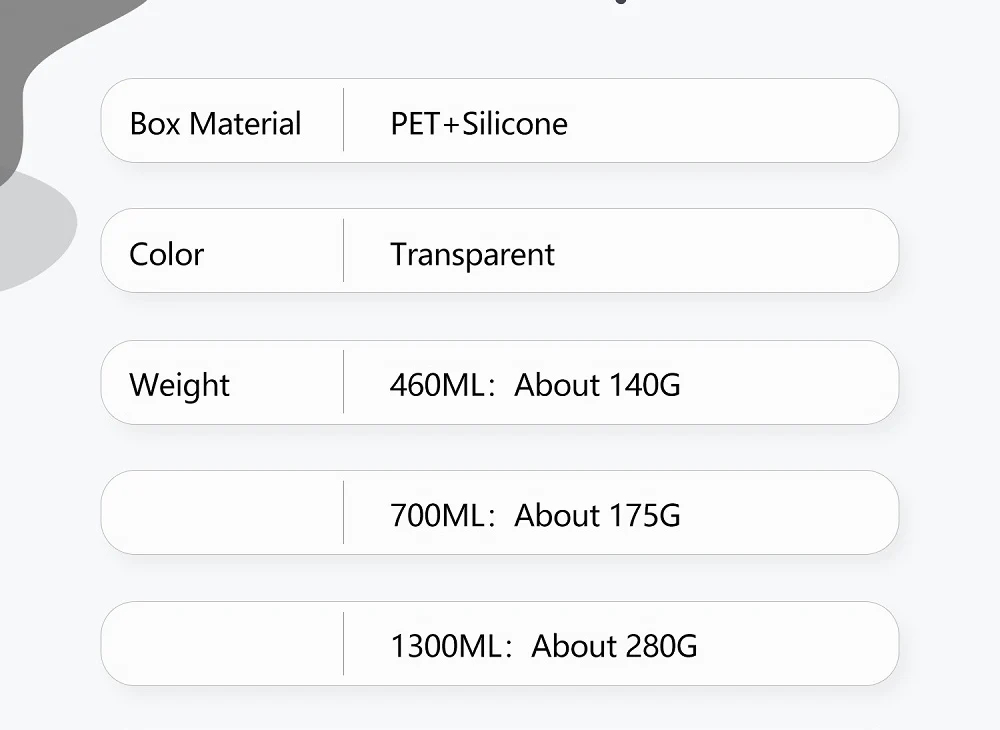Select the "Transparent" color value
This screenshot has width=1000, height=730.
pos(472,254)
